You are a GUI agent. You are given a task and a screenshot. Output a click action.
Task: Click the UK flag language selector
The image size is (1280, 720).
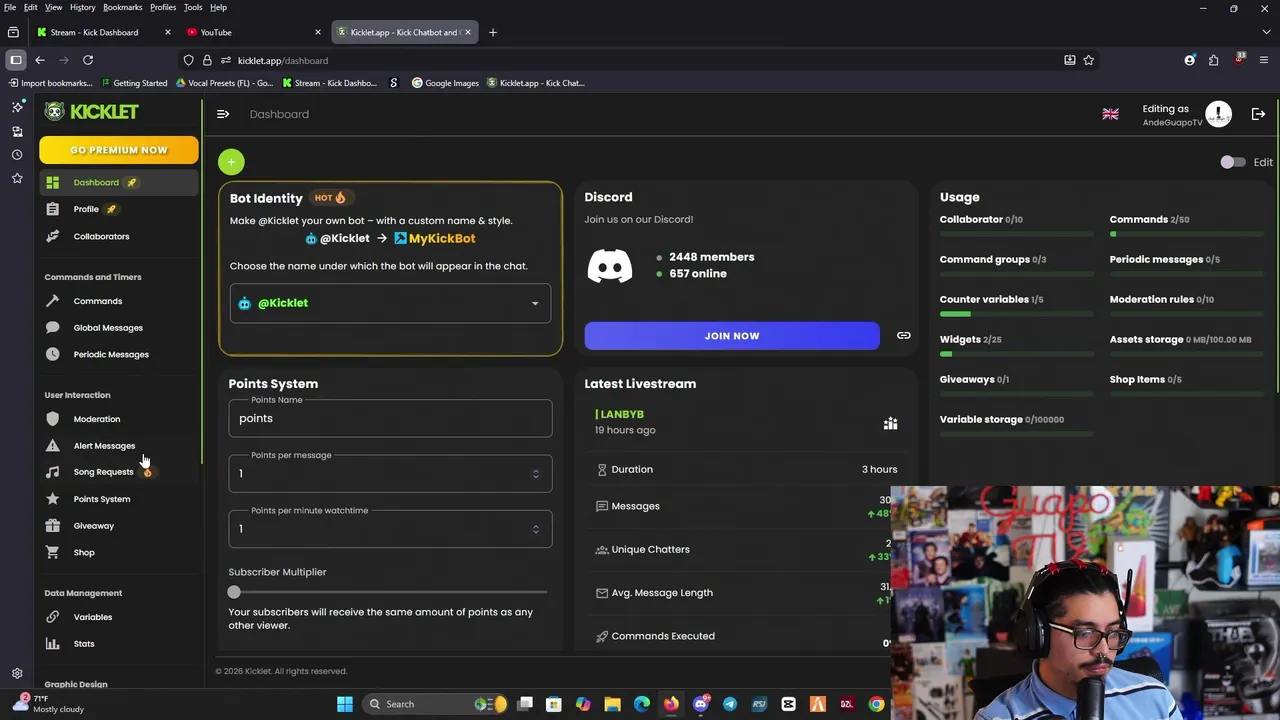(x=1110, y=114)
